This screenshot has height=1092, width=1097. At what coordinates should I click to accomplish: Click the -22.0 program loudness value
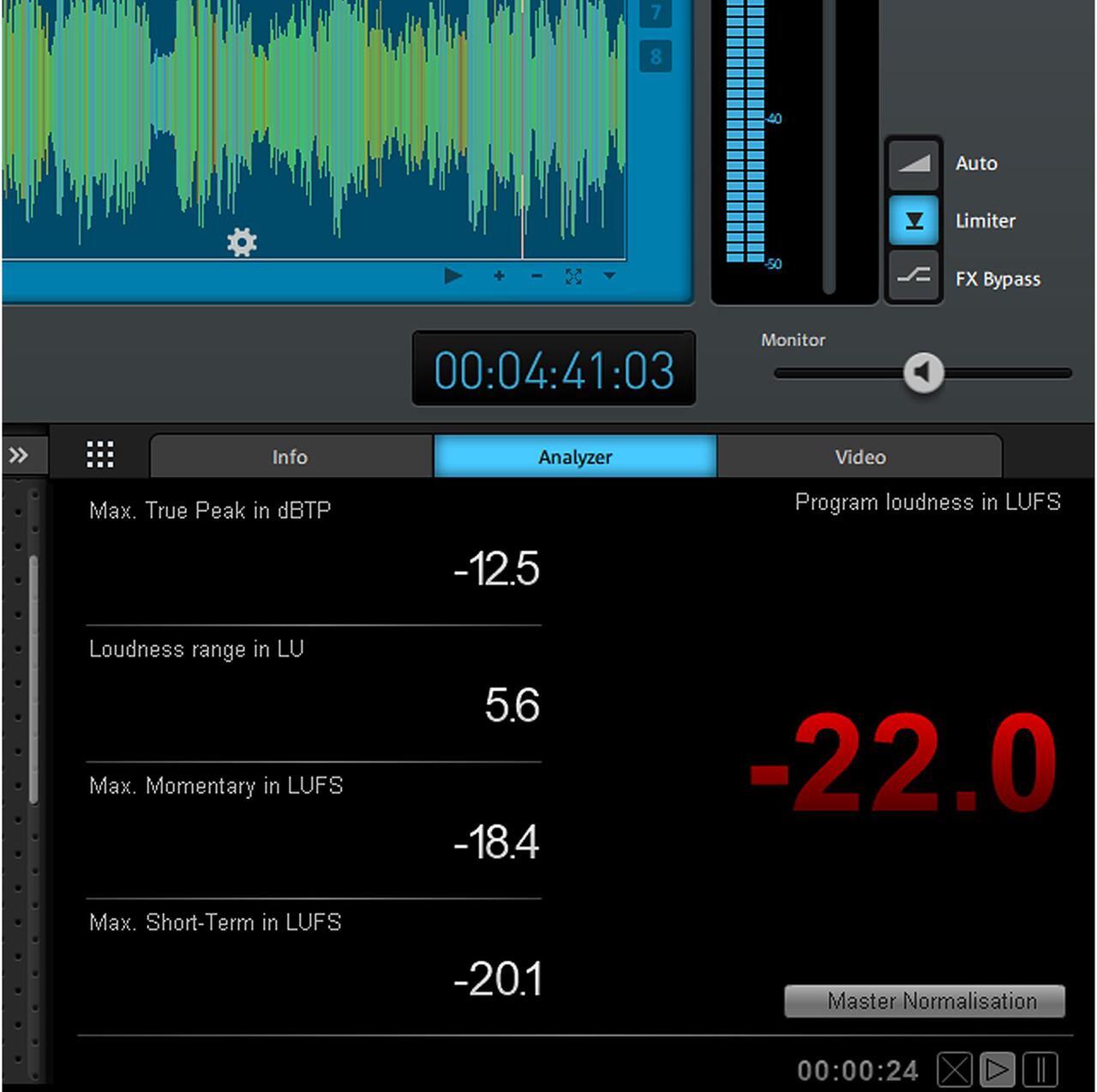pos(902,762)
